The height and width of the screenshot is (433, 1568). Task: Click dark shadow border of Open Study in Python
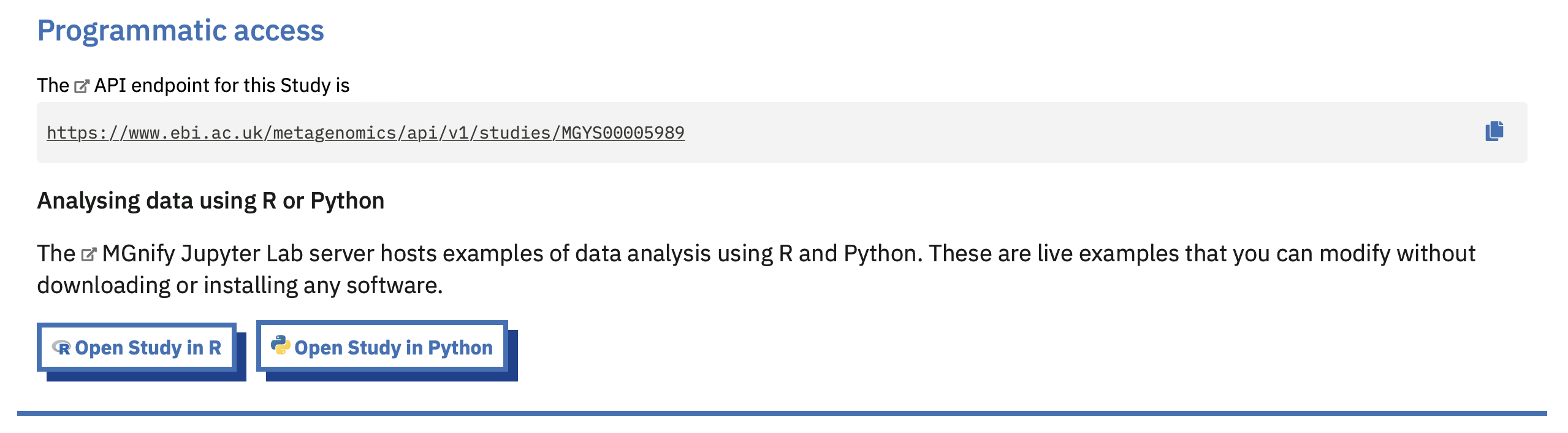(392, 377)
